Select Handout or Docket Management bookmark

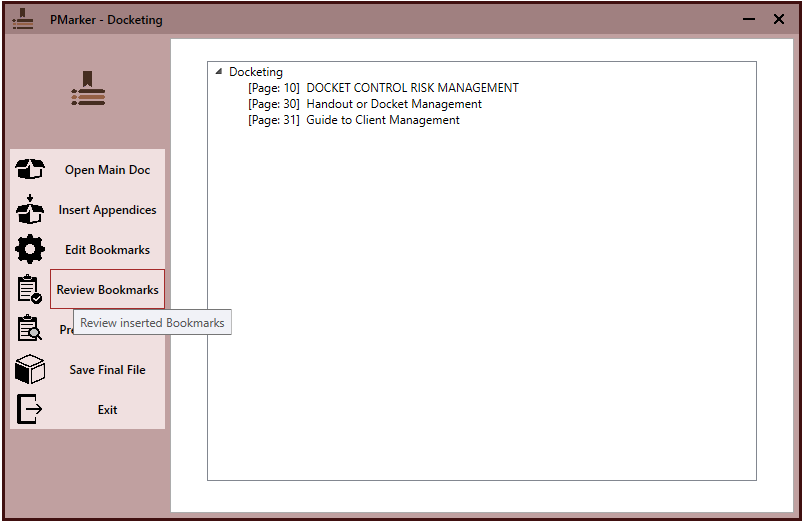pos(365,104)
